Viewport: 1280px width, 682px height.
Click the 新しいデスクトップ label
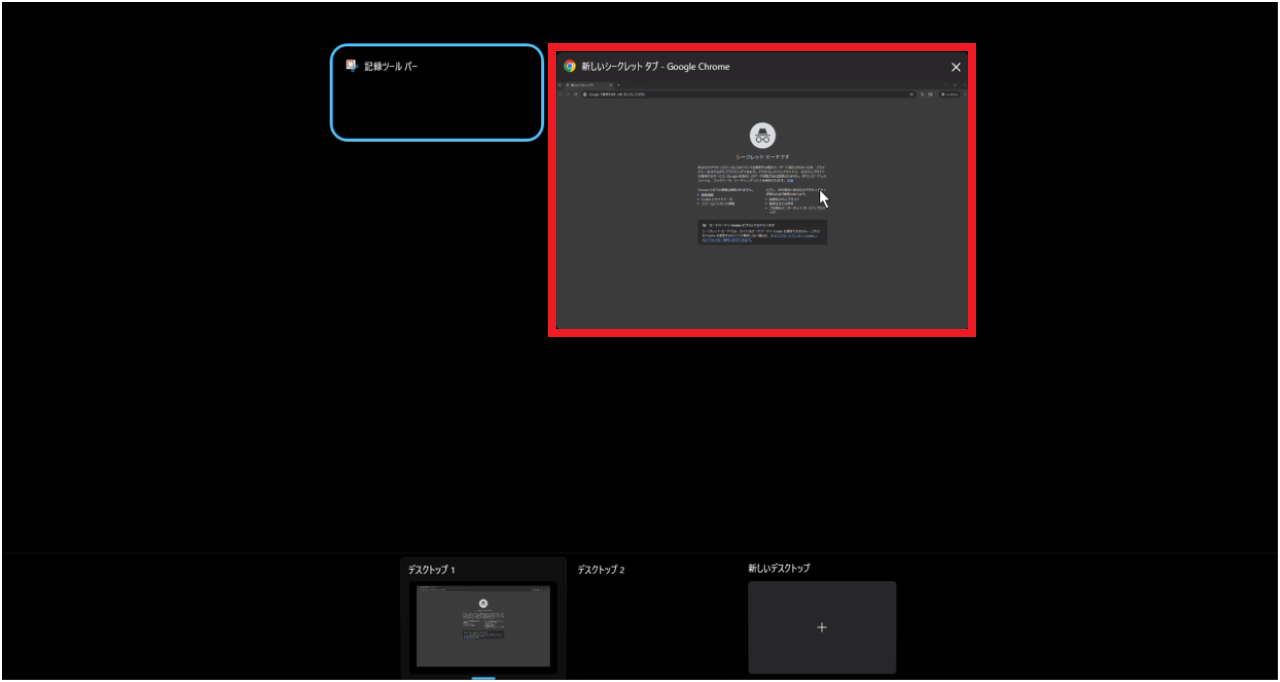click(x=779, y=568)
